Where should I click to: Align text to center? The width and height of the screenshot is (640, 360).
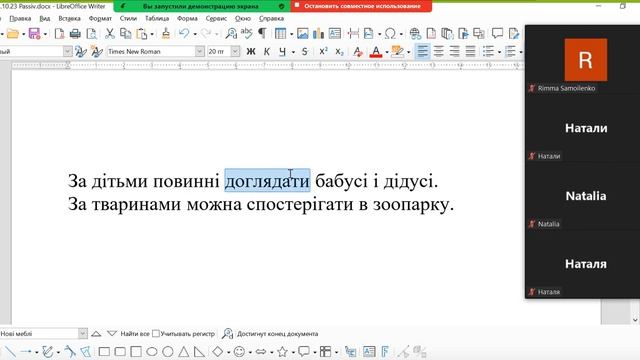438,51
